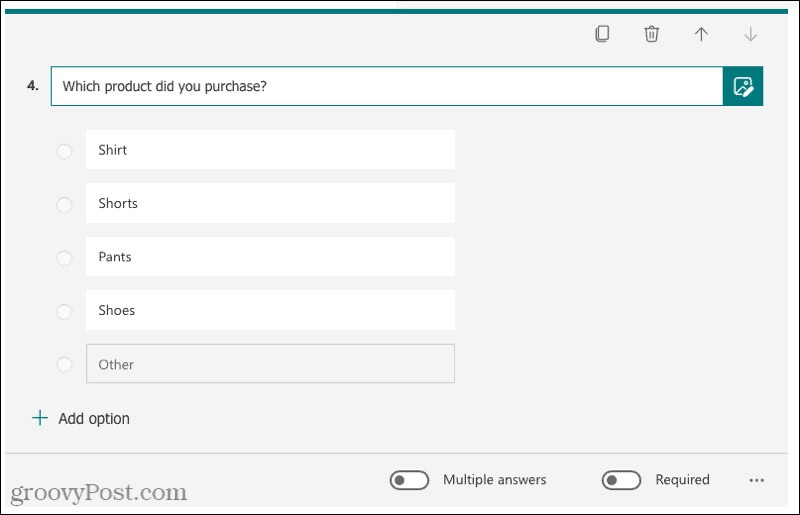Move the question up with the arrow

[701, 34]
